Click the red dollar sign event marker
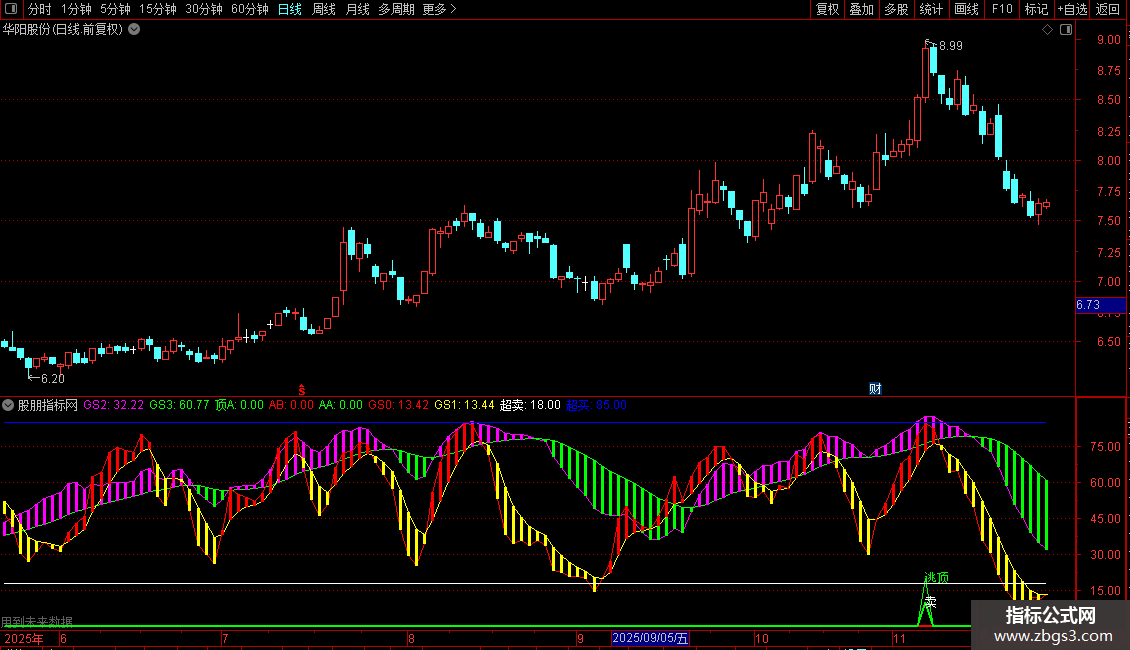Screen dimensions: 1130x650 [302, 388]
